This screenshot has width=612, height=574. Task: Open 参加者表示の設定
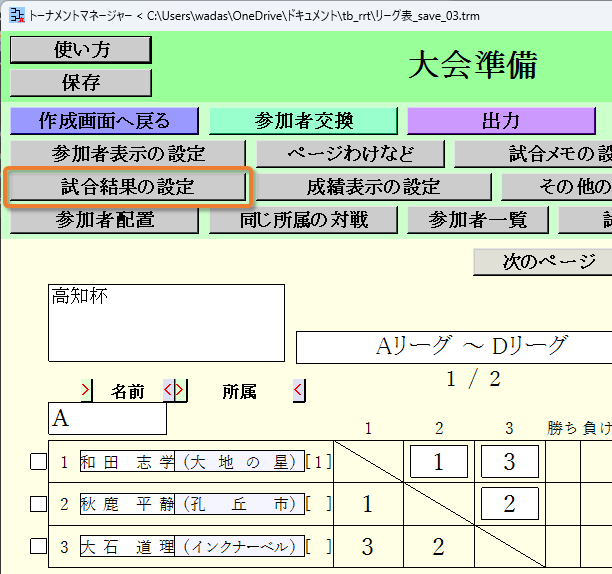coord(128,154)
